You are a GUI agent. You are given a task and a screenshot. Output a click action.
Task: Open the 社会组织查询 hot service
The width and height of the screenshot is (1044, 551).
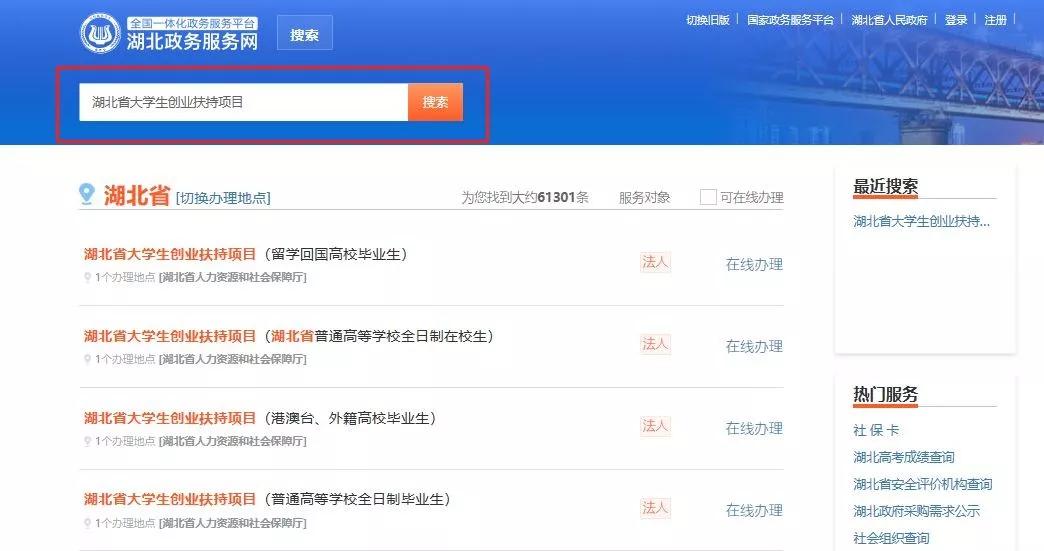[x=891, y=538]
